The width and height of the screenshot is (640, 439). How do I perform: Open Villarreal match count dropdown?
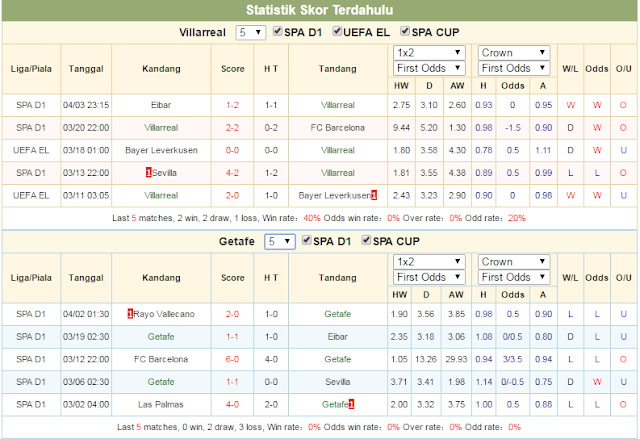pyautogui.click(x=251, y=33)
